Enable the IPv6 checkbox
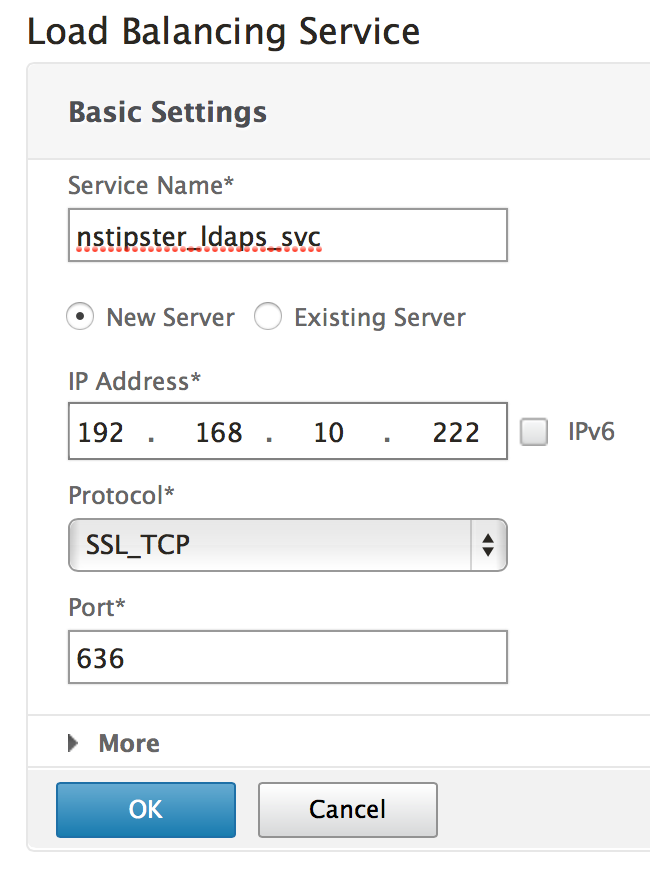Screen dimensions: 650x874 click(x=535, y=432)
